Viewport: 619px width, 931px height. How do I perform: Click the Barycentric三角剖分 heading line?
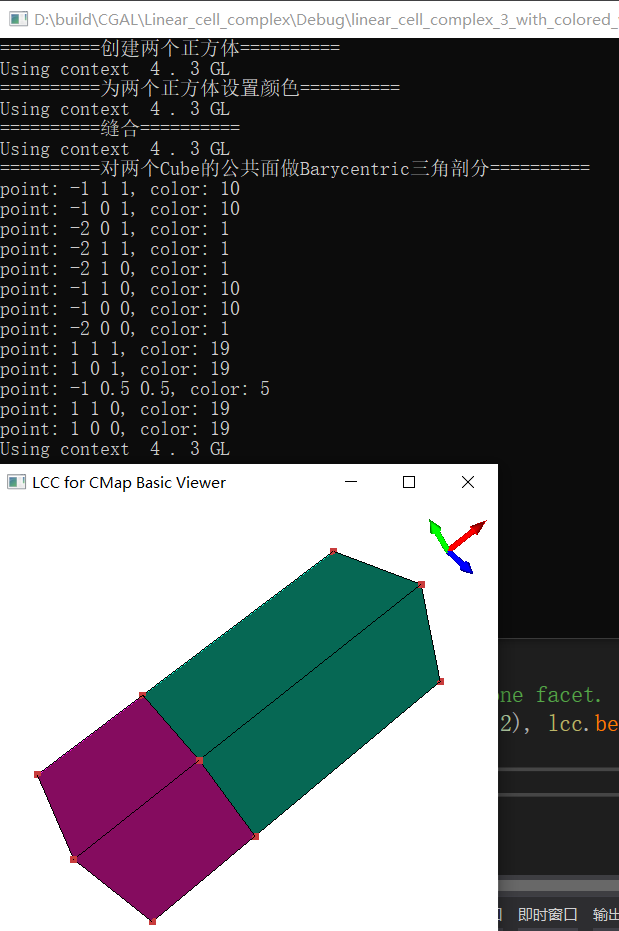pyautogui.click(x=295, y=168)
